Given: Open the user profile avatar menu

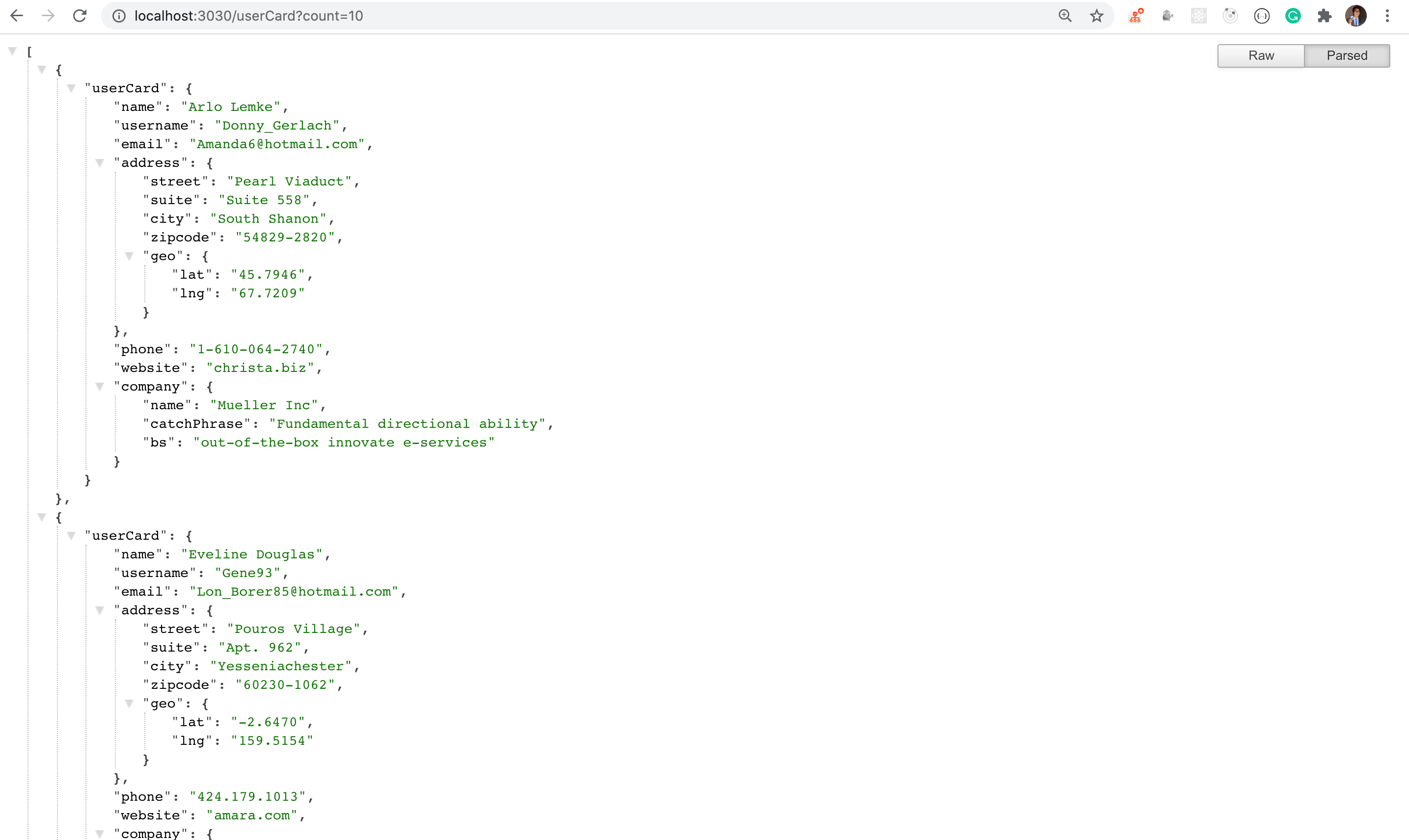Looking at the screenshot, I should (x=1356, y=16).
